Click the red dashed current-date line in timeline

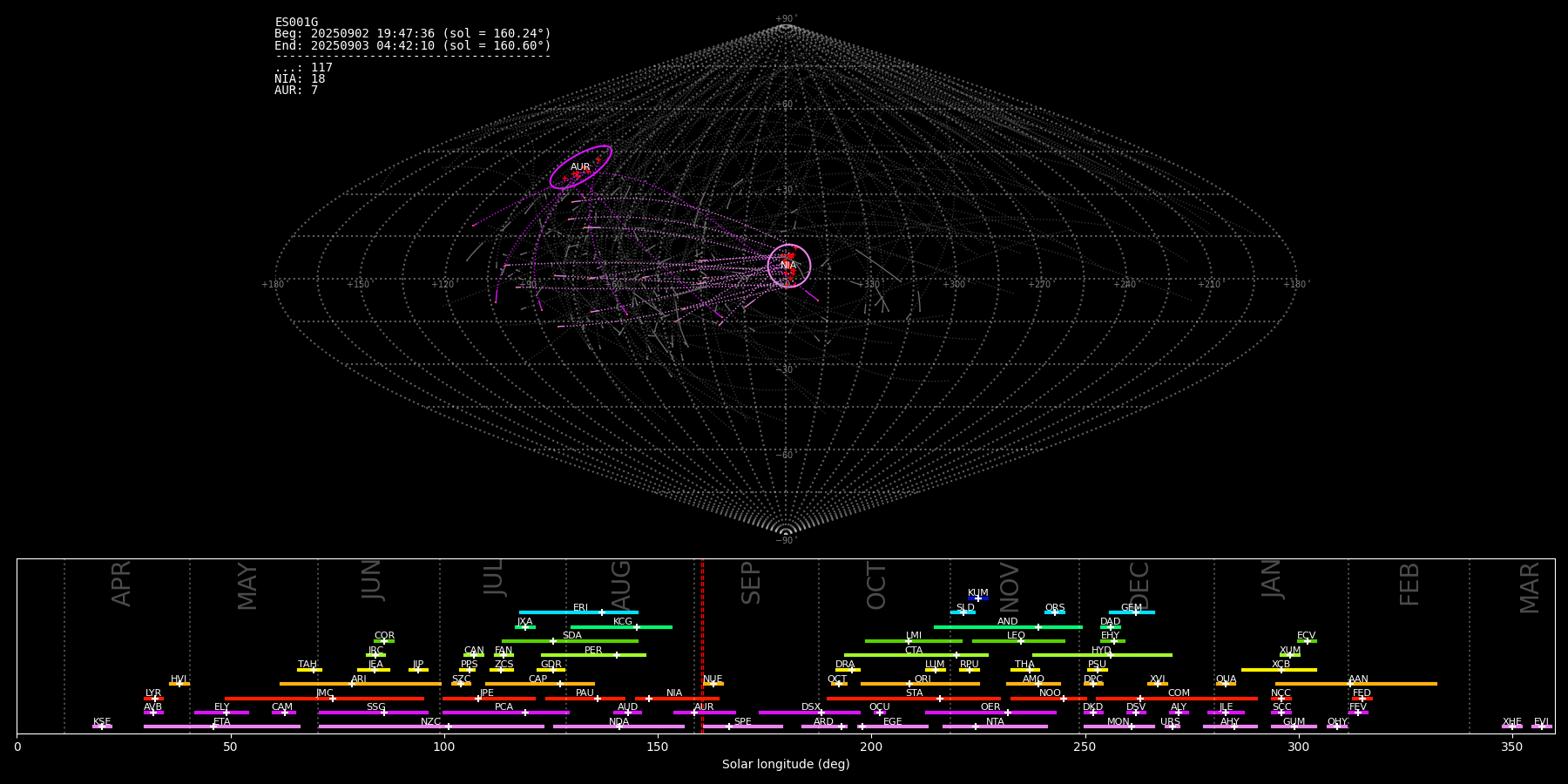(702, 645)
